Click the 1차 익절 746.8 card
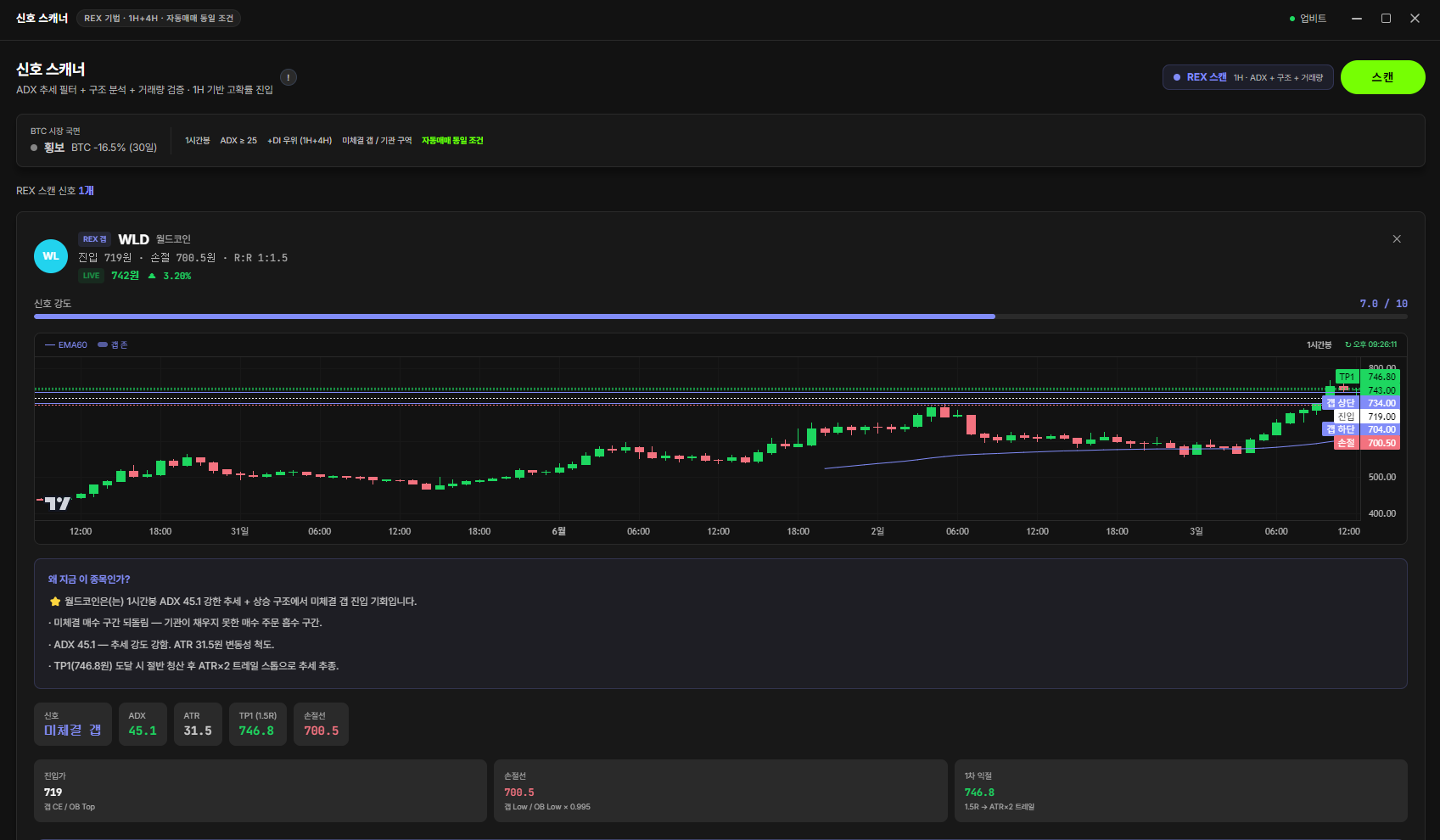1440x840 pixels. click(x=1181, y=791)
